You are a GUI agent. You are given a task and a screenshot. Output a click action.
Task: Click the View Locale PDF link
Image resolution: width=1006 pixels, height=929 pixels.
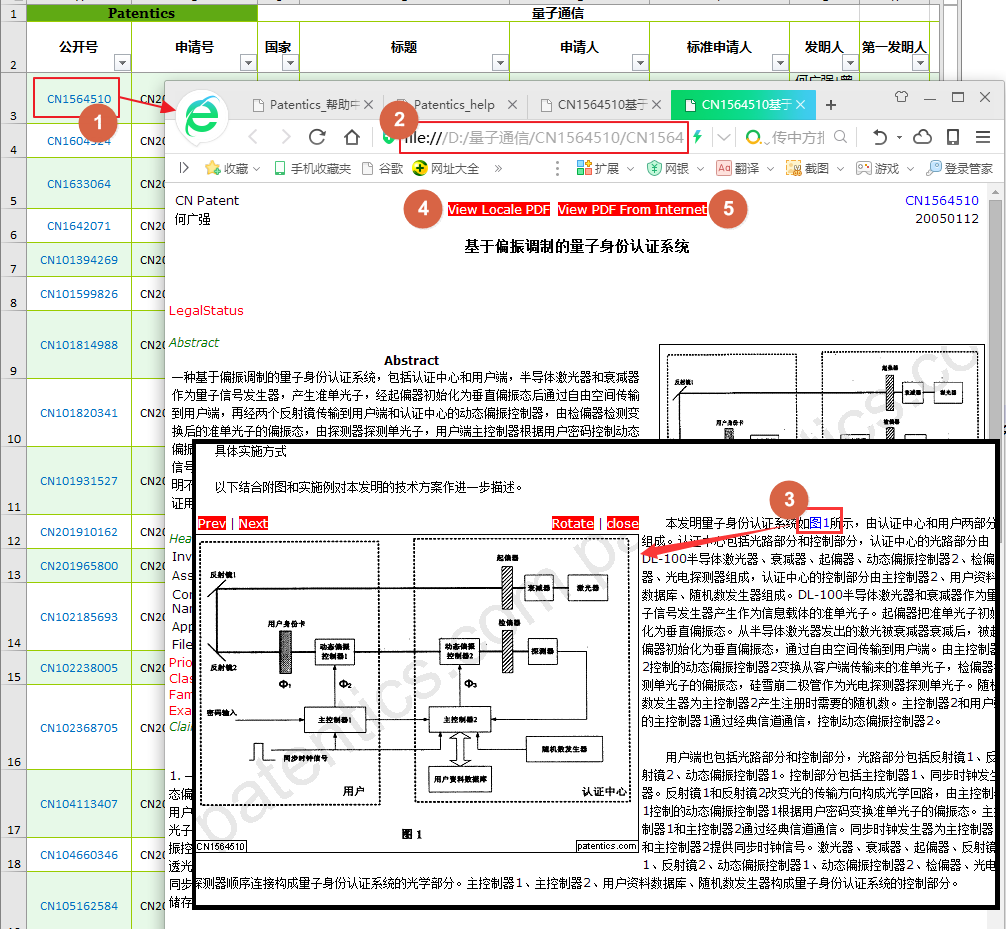(498, 209)
